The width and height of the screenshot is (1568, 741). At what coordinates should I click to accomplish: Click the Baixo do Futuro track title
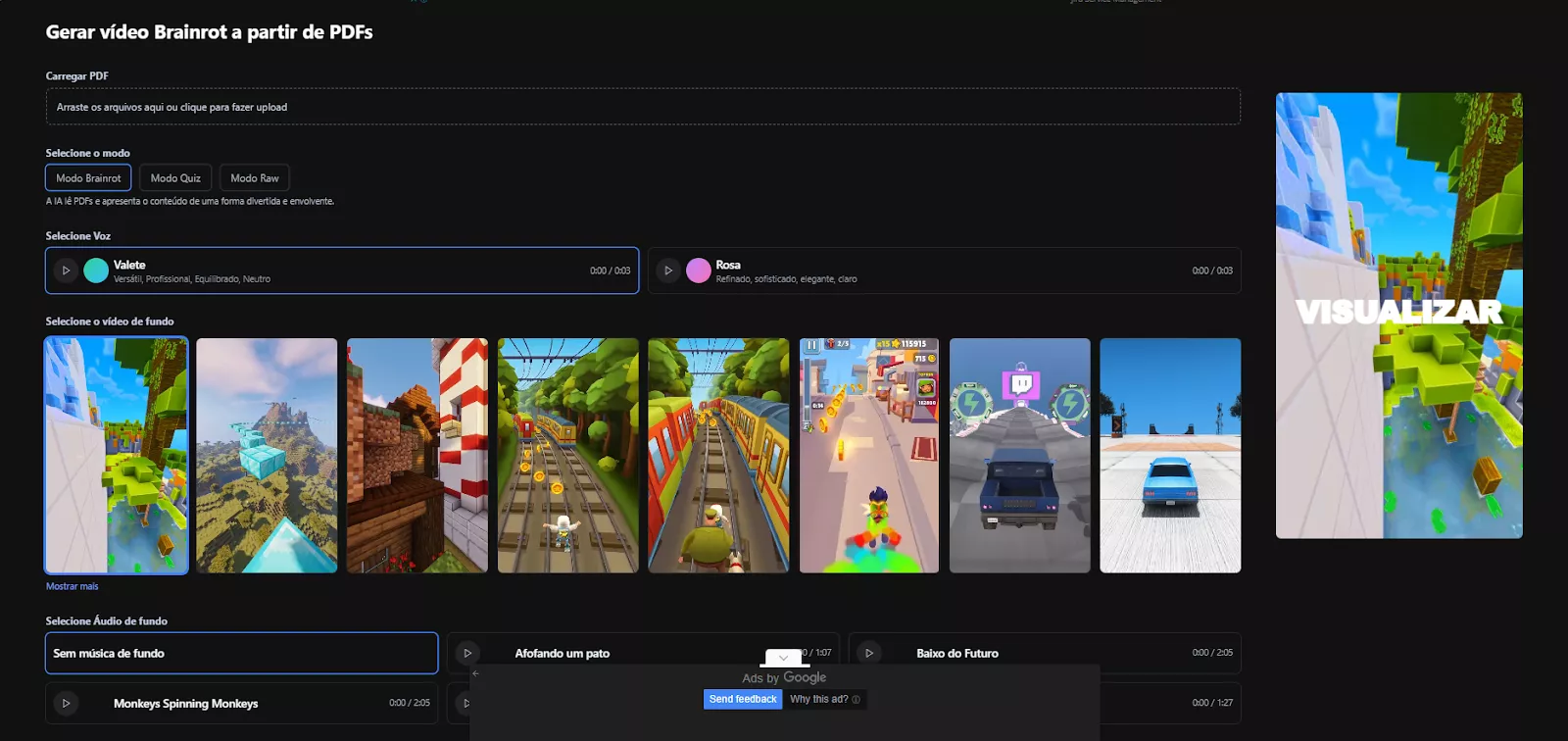(957, 654)
